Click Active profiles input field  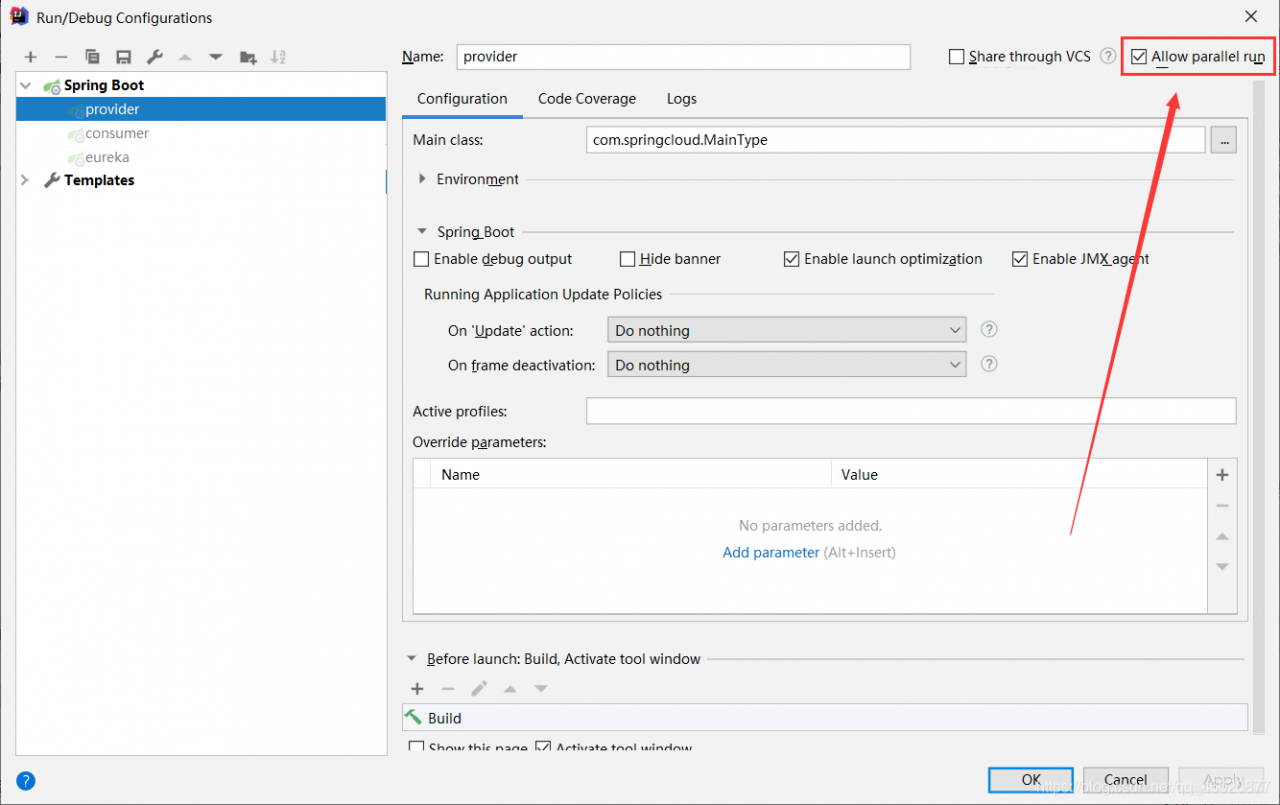point(911,411)
